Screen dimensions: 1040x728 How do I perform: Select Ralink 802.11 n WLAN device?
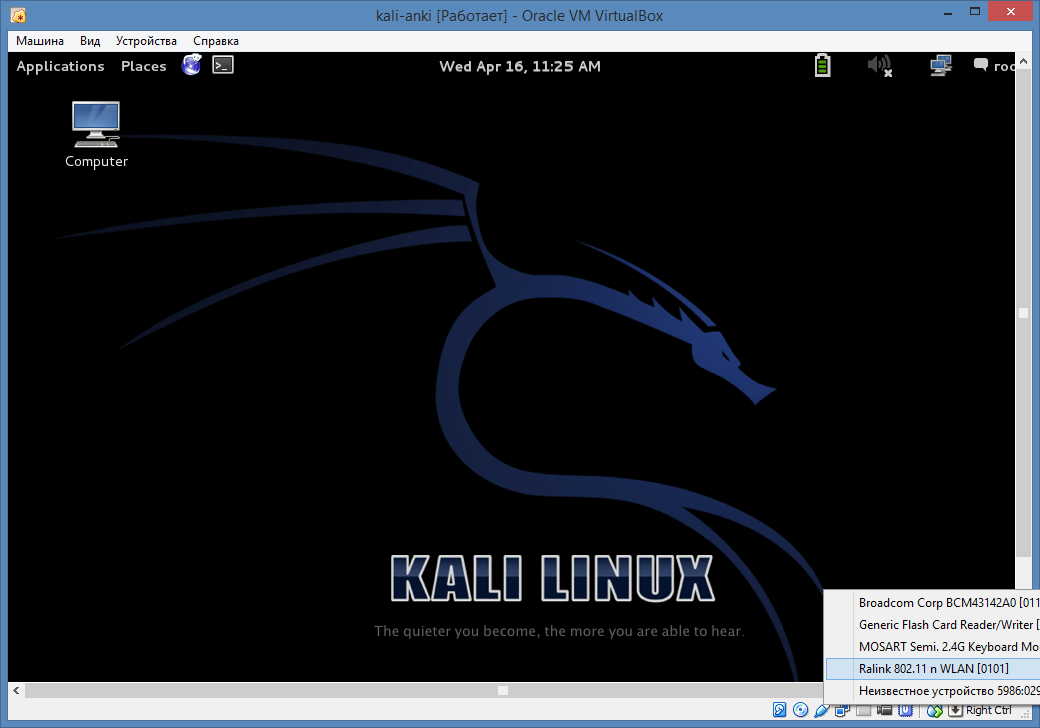[x=933, y=668]
